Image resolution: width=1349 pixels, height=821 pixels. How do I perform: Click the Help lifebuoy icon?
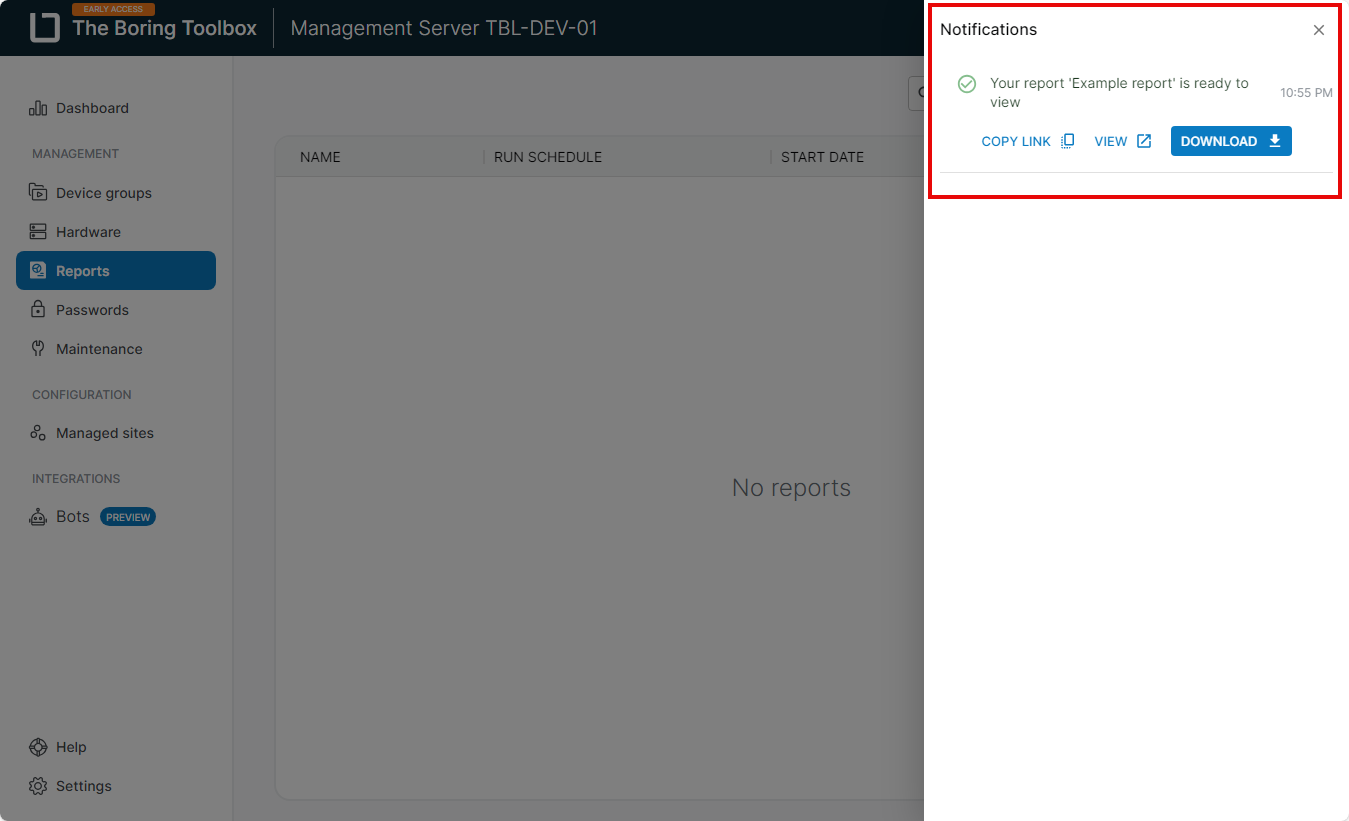[x=38, y=747]
